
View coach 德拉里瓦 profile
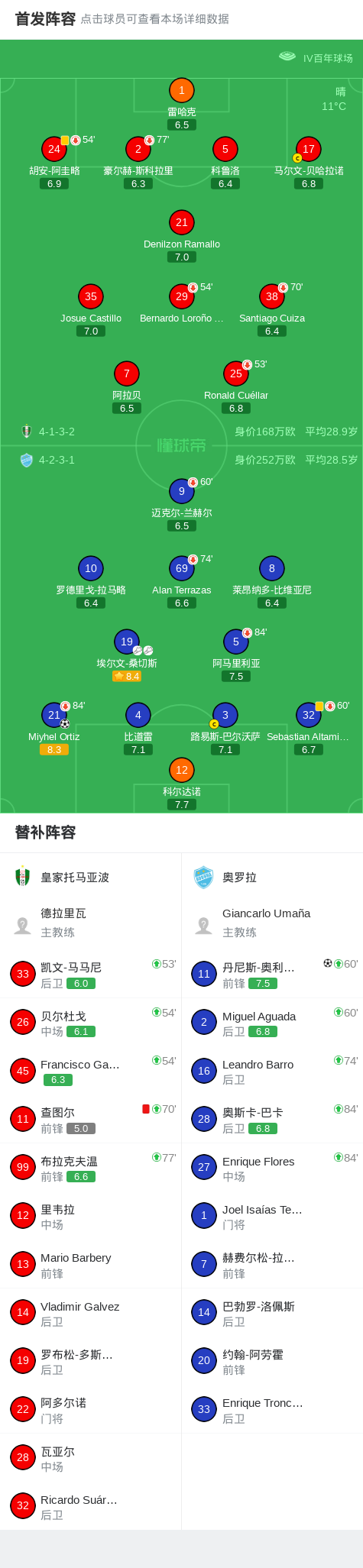(91, 923)
